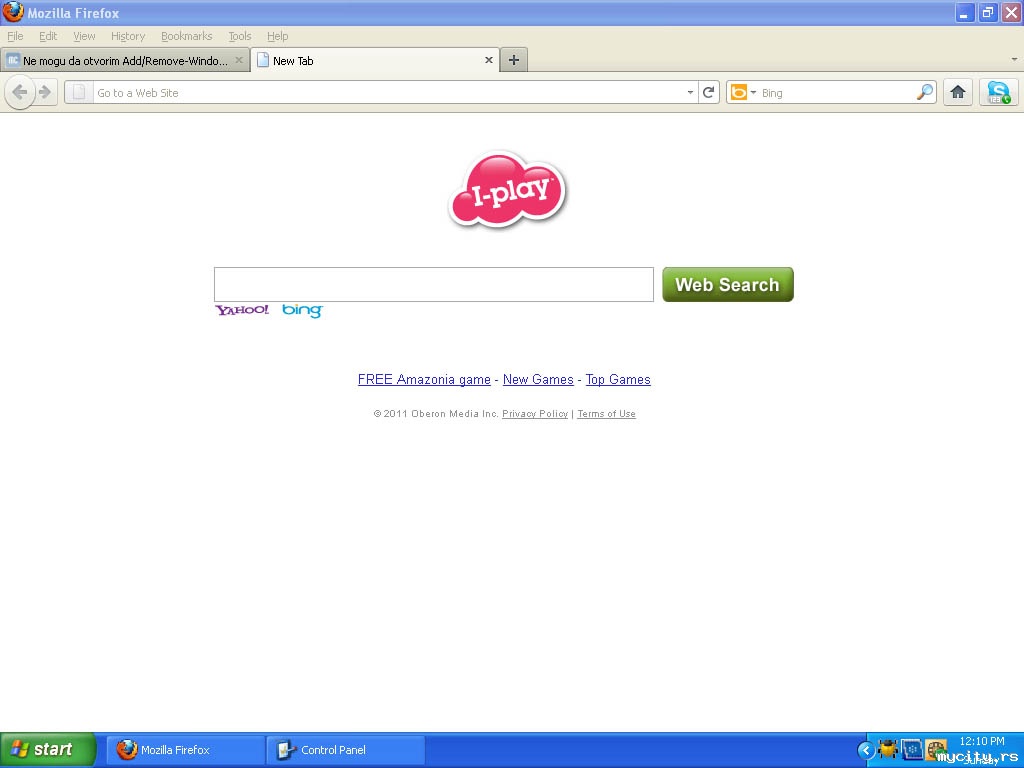The height and width of the screenshot is (768, 1024).
Task: Open the Windows start menu
Action: pos(48,750)
